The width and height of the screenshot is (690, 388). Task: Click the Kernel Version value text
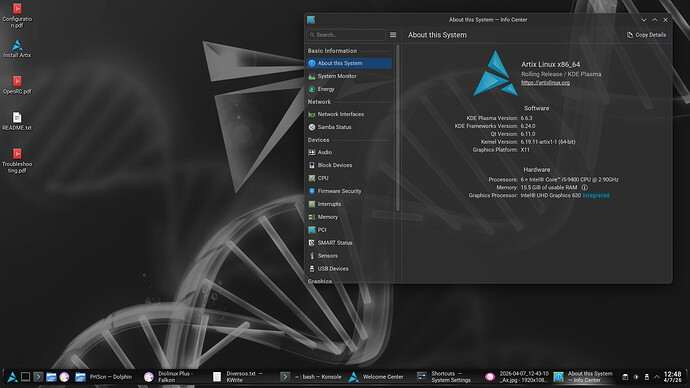pos(548,142)
